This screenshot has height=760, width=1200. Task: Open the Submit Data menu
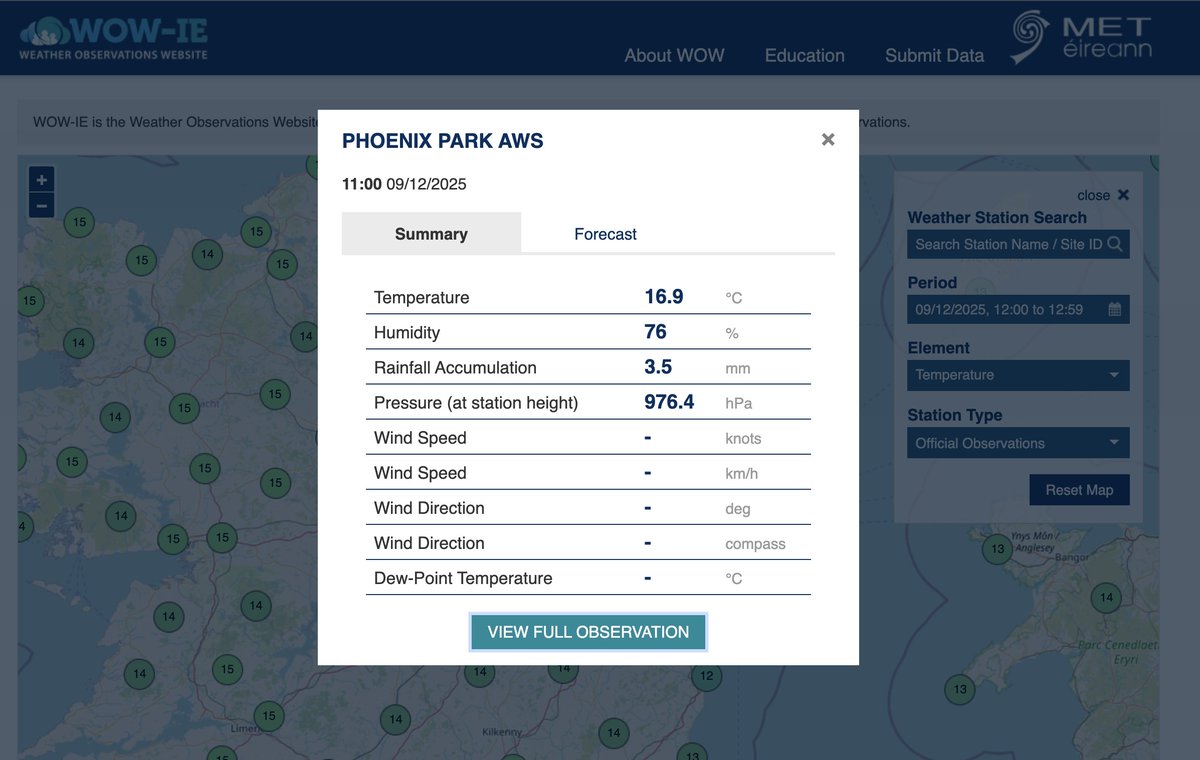tap(934, 56)
